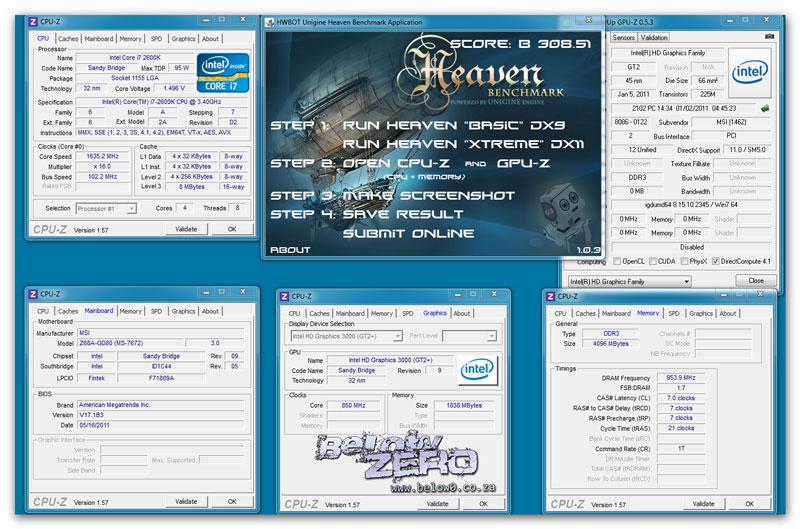The width and height of the screenshot is (800, 529).
Task: Click Validate in CPU-Z Graphics window
Action: pyautogui.click(x=437, y=504)
